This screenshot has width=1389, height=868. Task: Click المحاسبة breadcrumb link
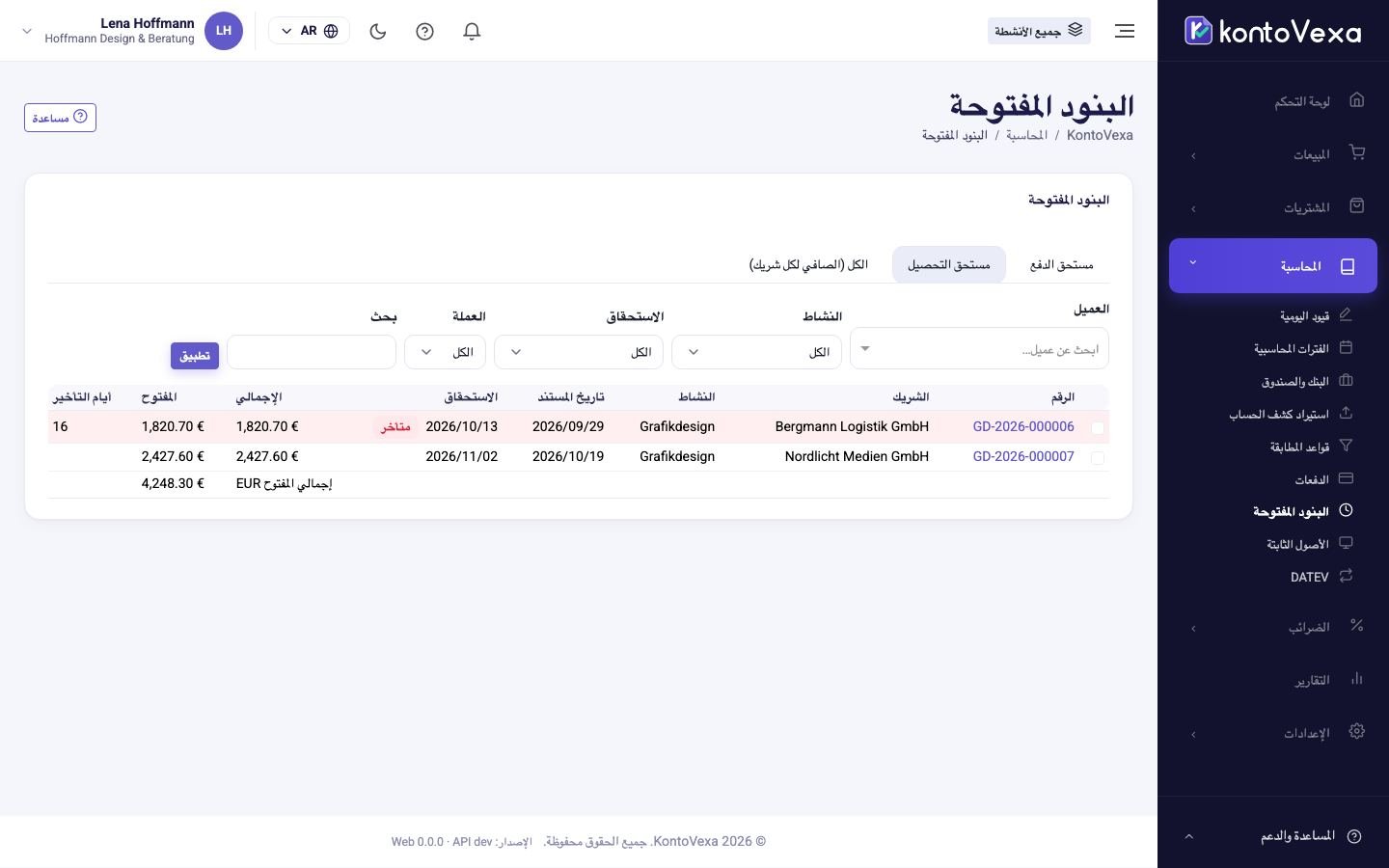(x=1026, y=135)
